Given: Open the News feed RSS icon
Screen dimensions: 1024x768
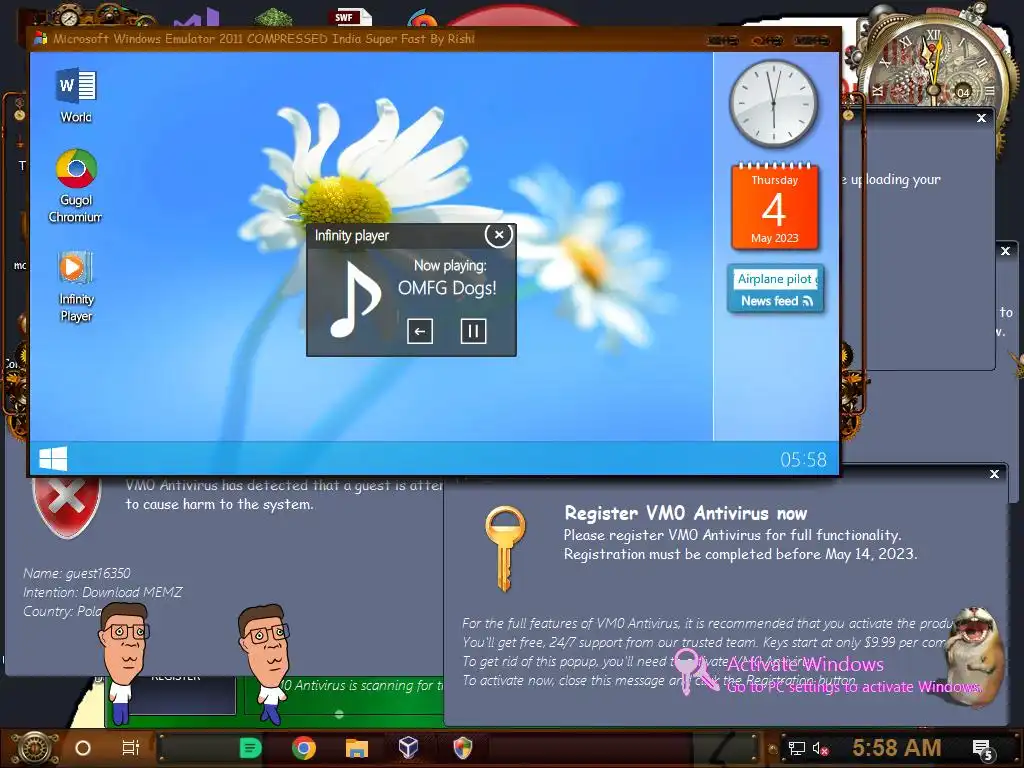Looking at the screenshot, I should point(808,301).
